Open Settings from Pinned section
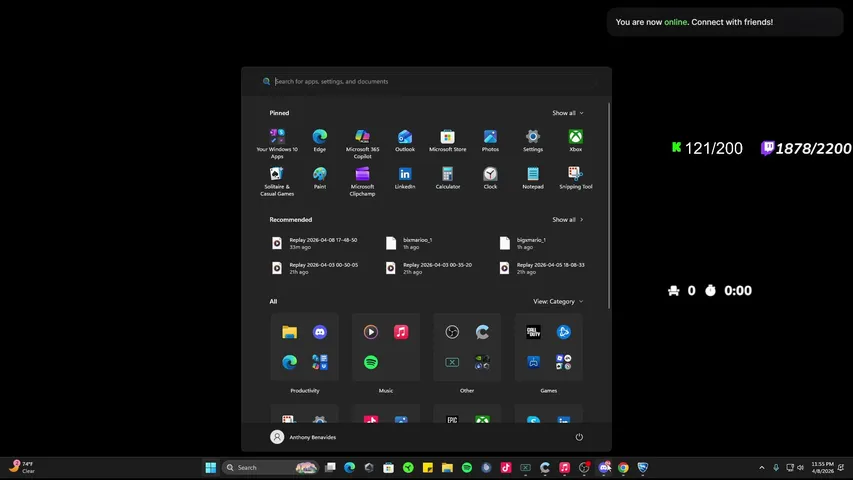853x480 pixels. [533, 140]
